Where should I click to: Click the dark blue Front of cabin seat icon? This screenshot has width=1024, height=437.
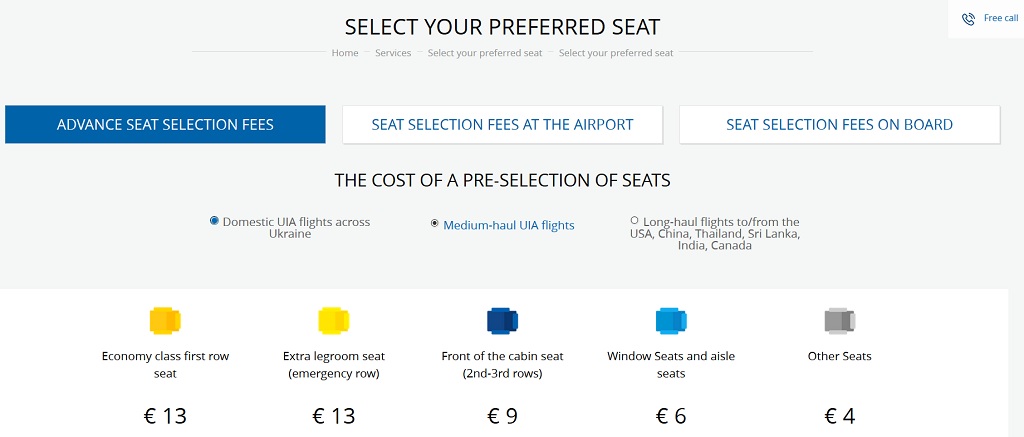pos(502,321)
